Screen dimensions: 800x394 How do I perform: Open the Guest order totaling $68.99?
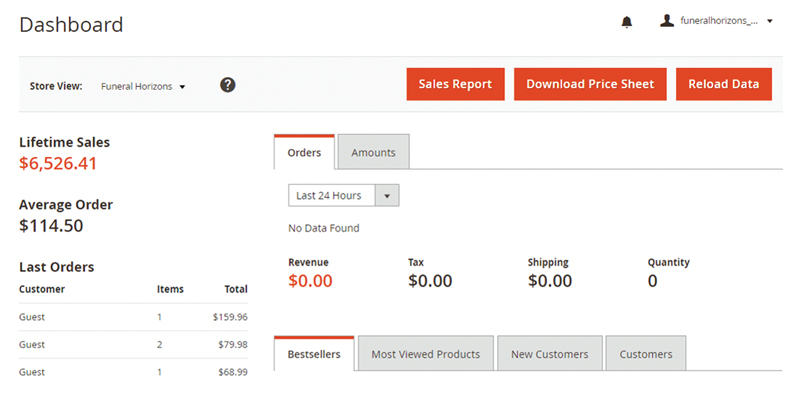133,372
